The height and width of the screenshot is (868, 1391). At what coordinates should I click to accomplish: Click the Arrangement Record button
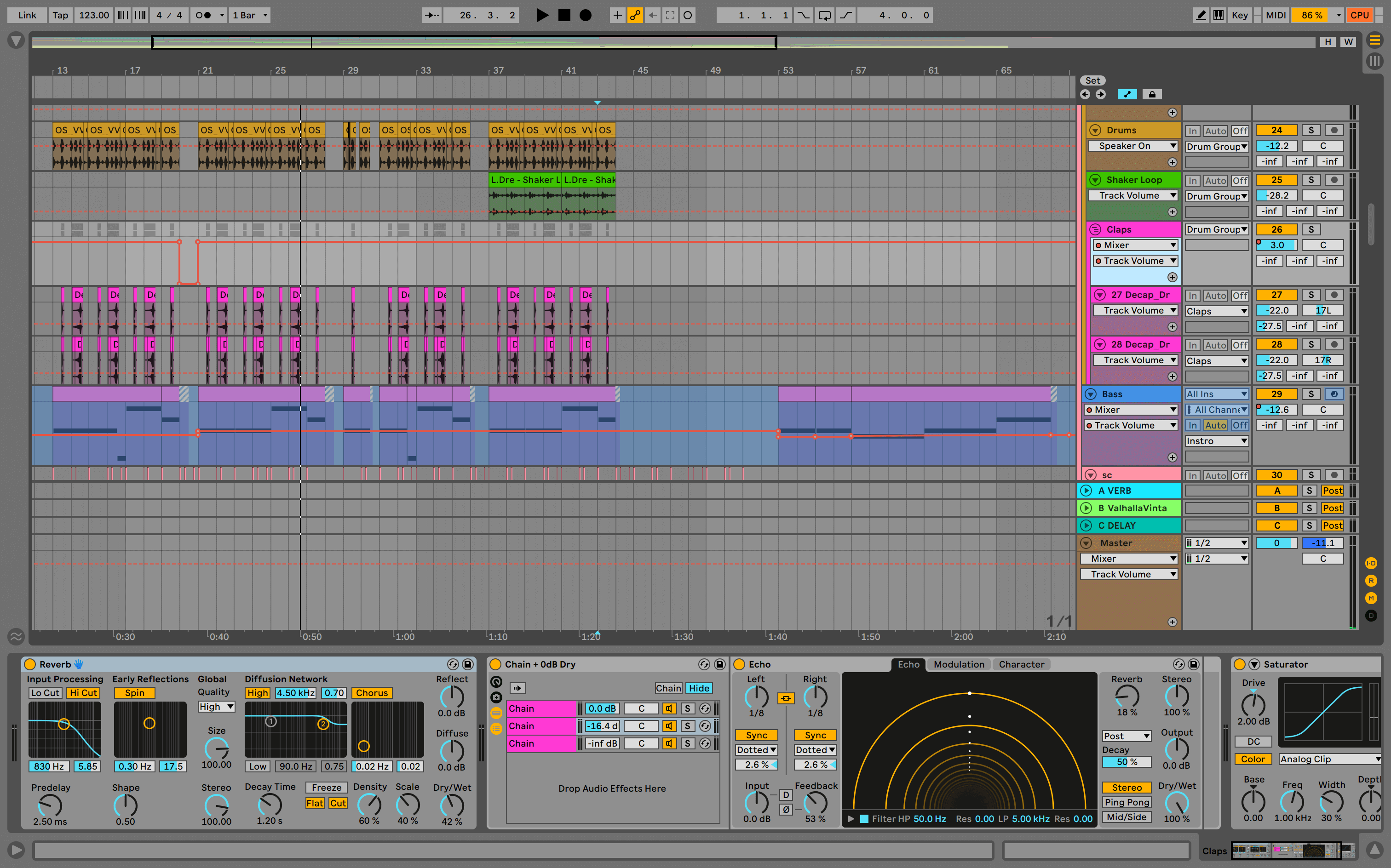click(x=585, y=16)
